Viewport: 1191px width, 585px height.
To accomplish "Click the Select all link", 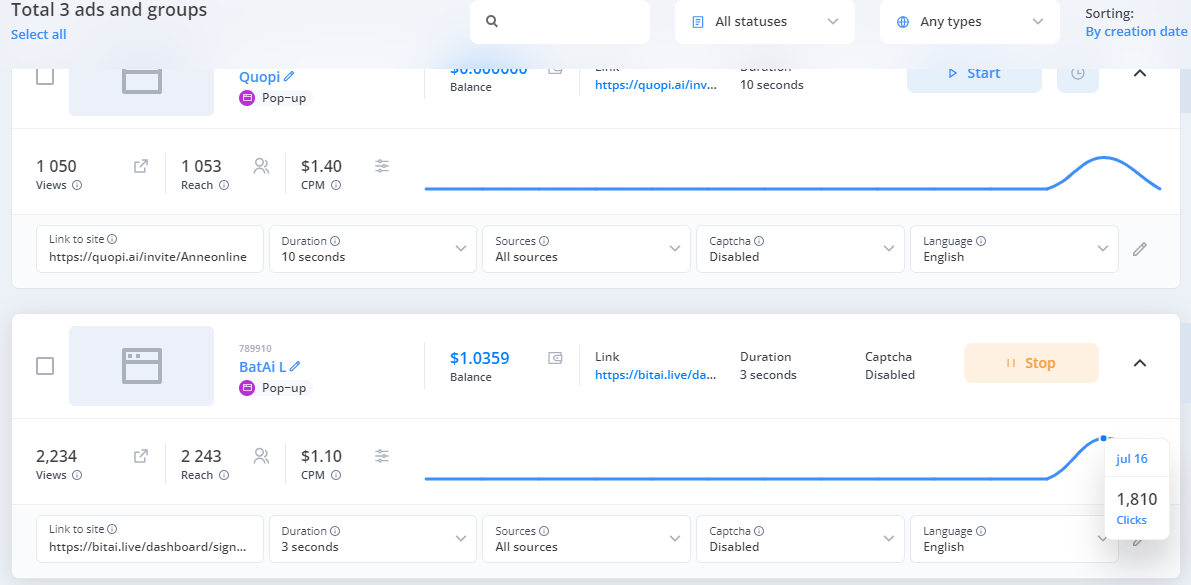I will click(x=39, y=35).
